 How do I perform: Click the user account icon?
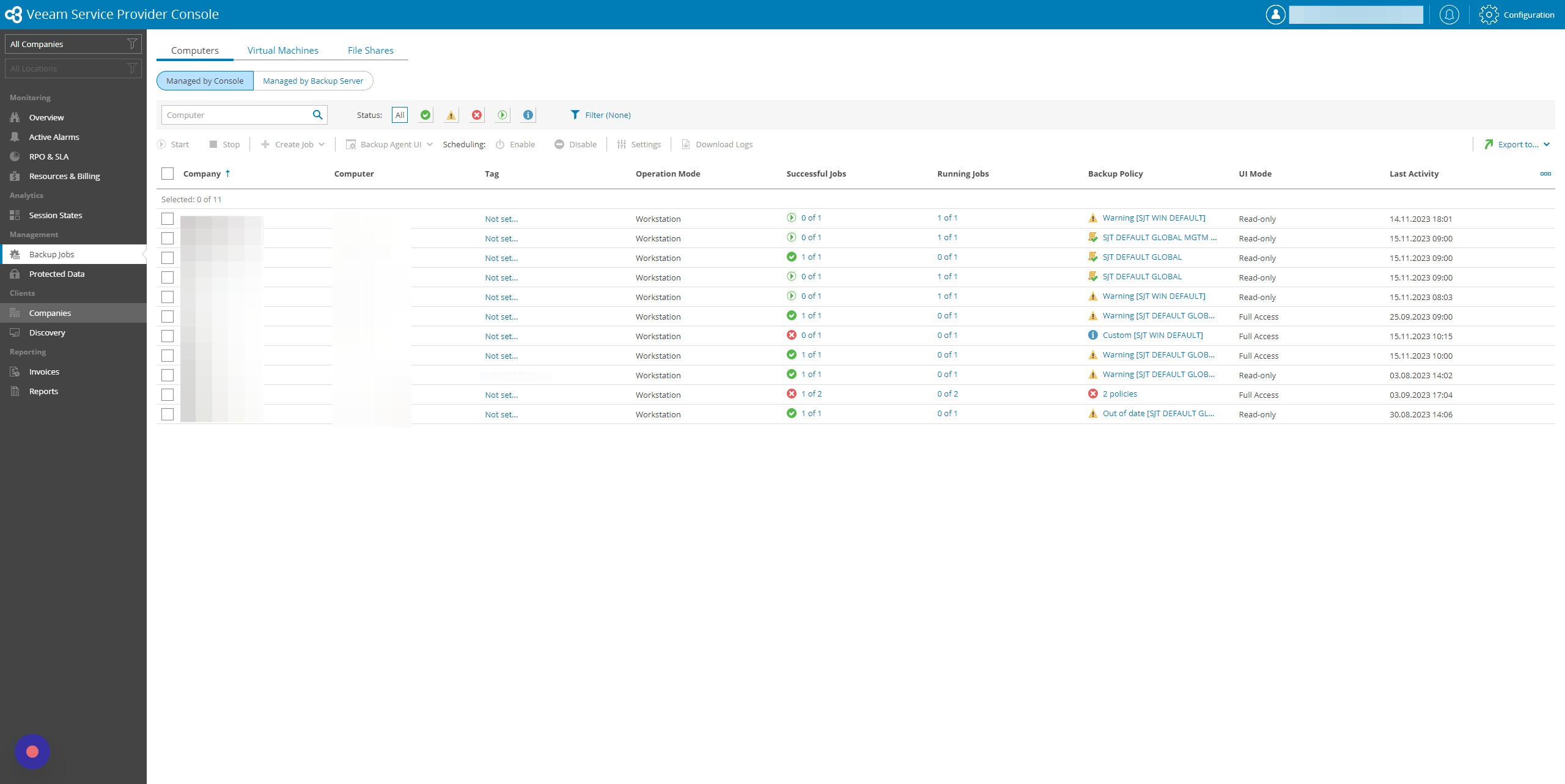(x=1275, y=15)
